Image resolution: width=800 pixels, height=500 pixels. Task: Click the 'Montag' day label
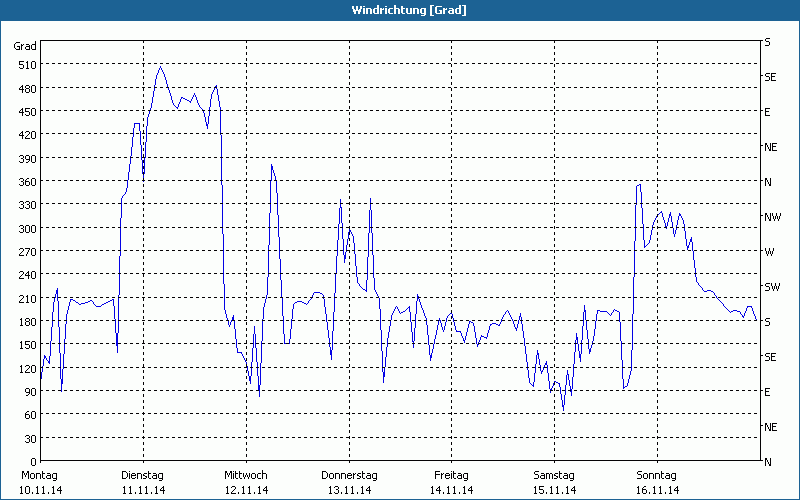click(x=39, y=476)
